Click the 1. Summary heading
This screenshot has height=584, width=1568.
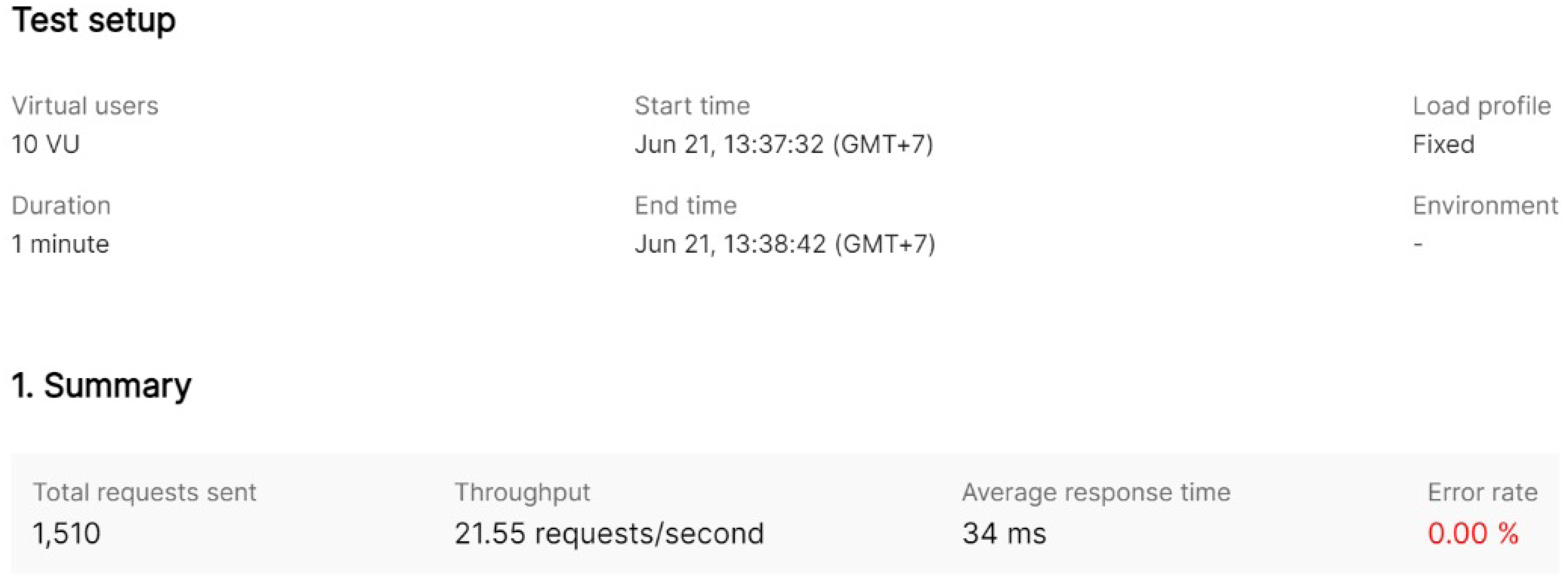click(x=101, y=385)
